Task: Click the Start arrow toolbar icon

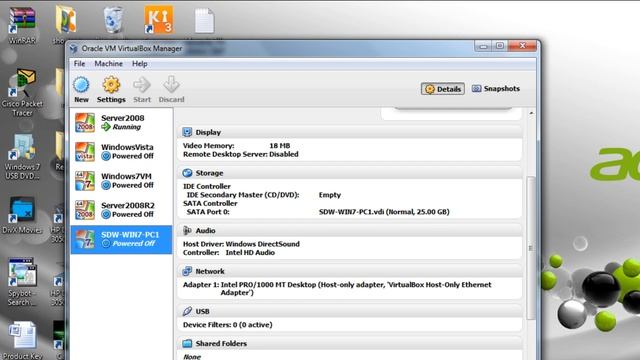Action: (142, 85)
